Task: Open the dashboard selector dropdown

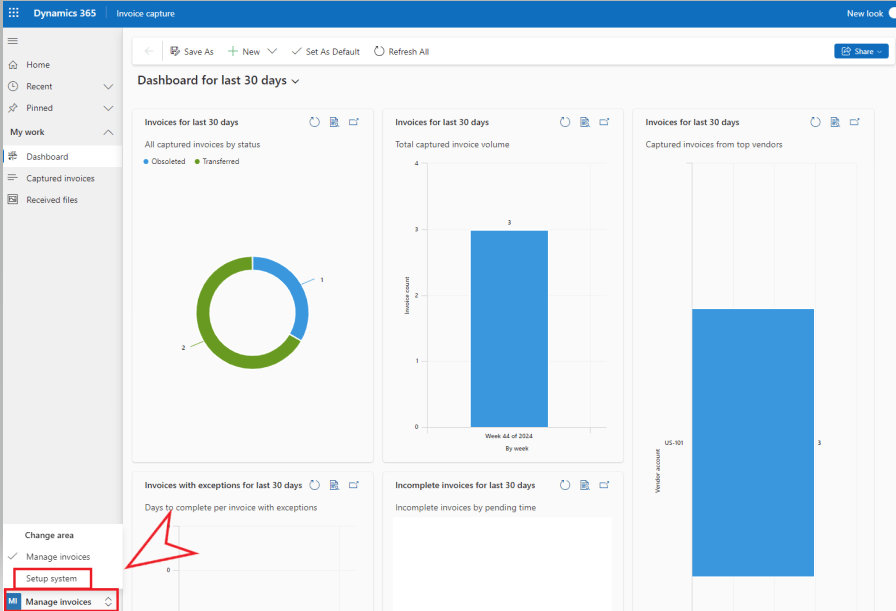Action: [295, 81]
